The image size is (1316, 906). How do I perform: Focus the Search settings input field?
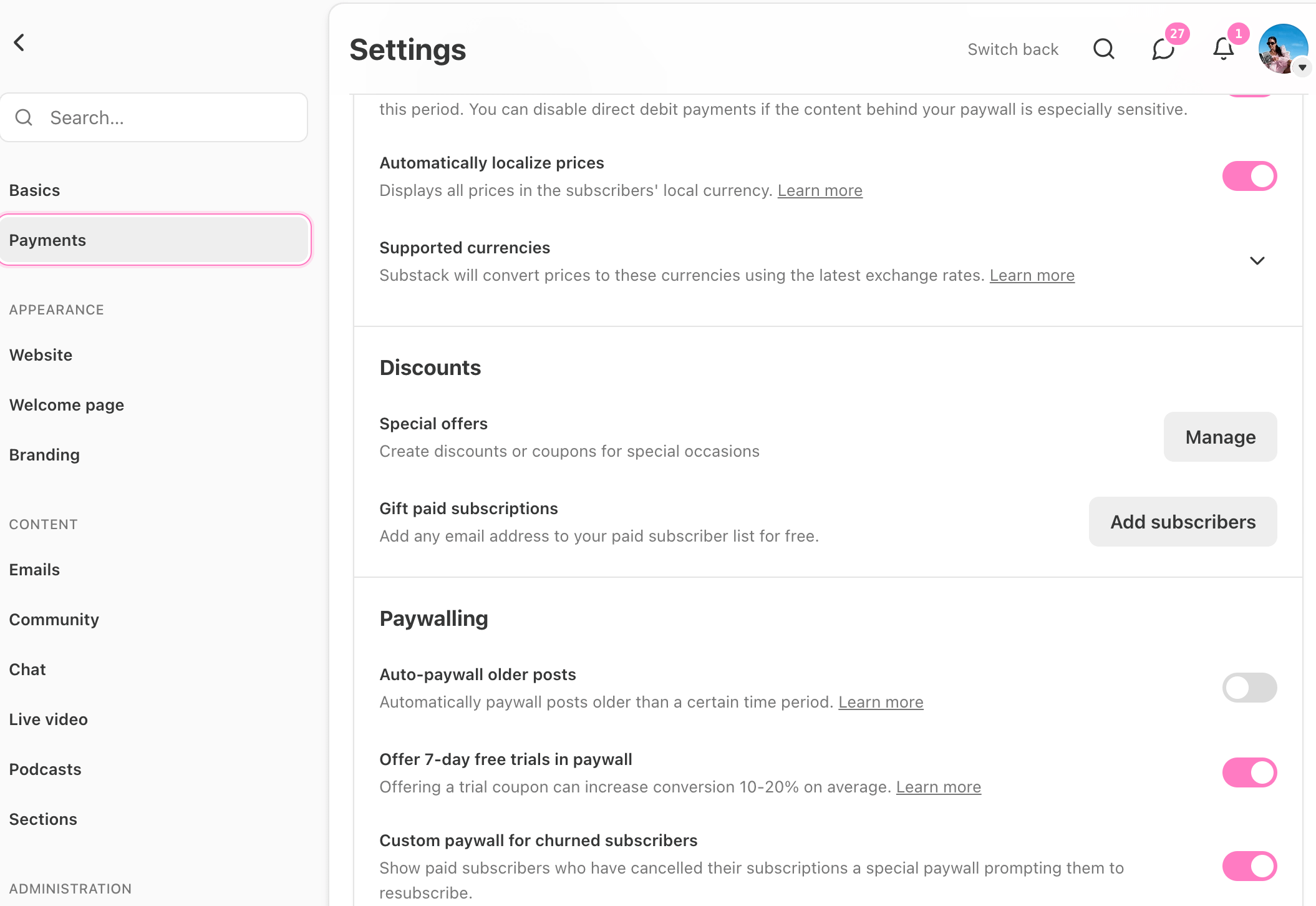(x=155, y=117)
